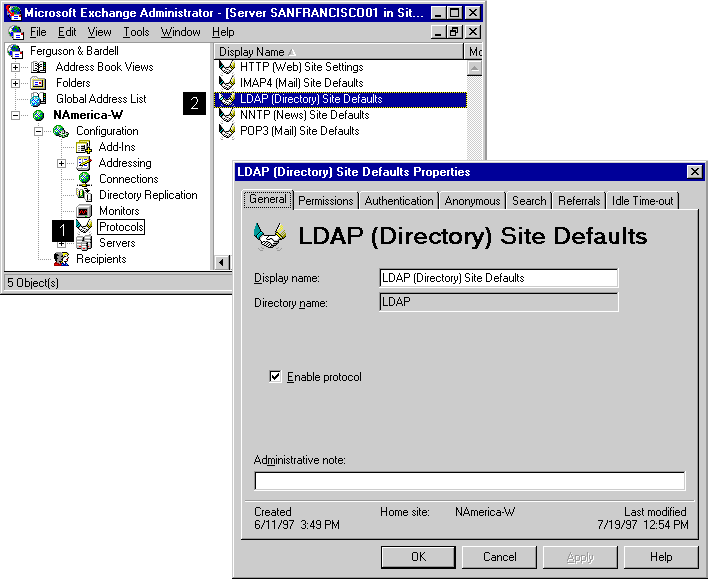
Task: Click the NNTP (News) Site Defaults icon
Action: [227, 115]
